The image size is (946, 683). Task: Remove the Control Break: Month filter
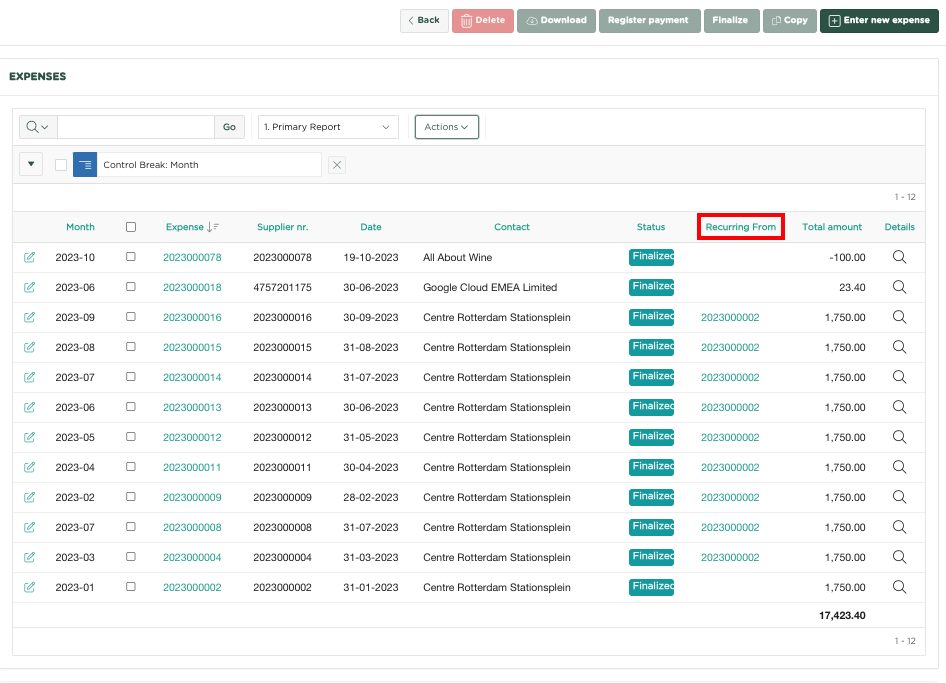337,165
